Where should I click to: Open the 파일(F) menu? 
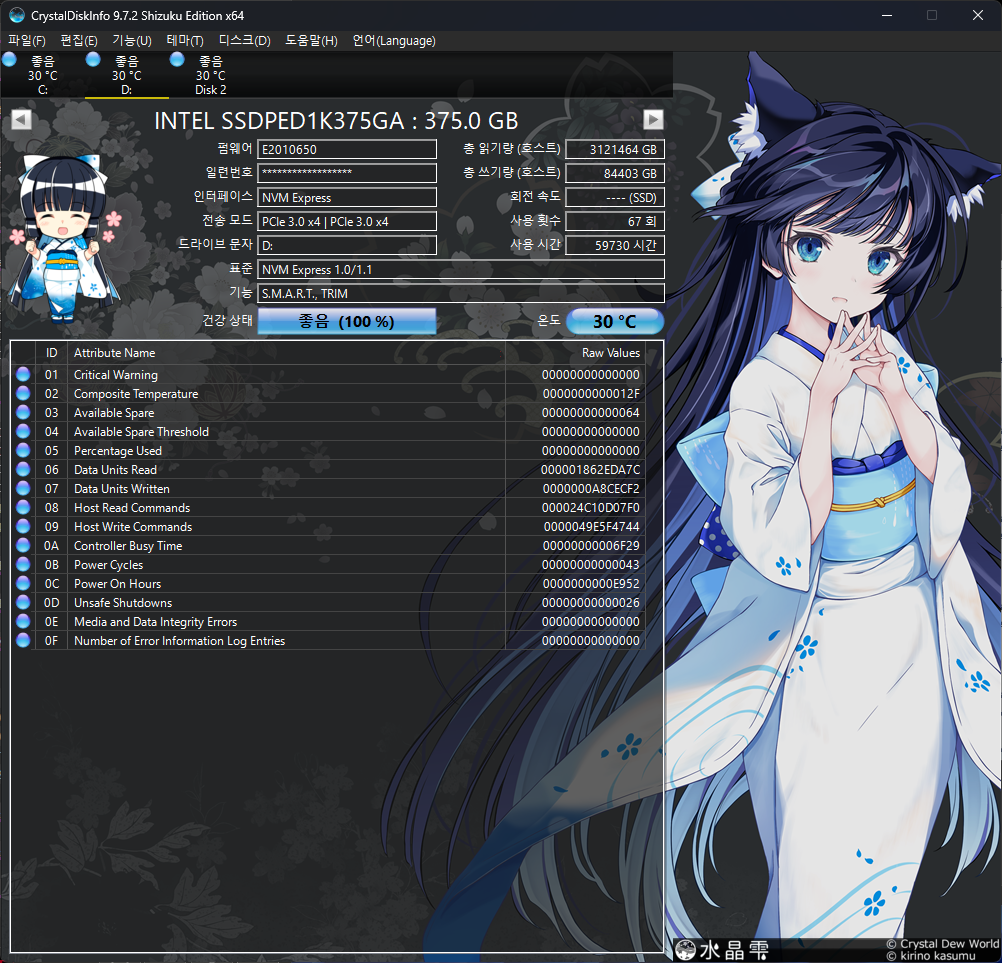27,41
